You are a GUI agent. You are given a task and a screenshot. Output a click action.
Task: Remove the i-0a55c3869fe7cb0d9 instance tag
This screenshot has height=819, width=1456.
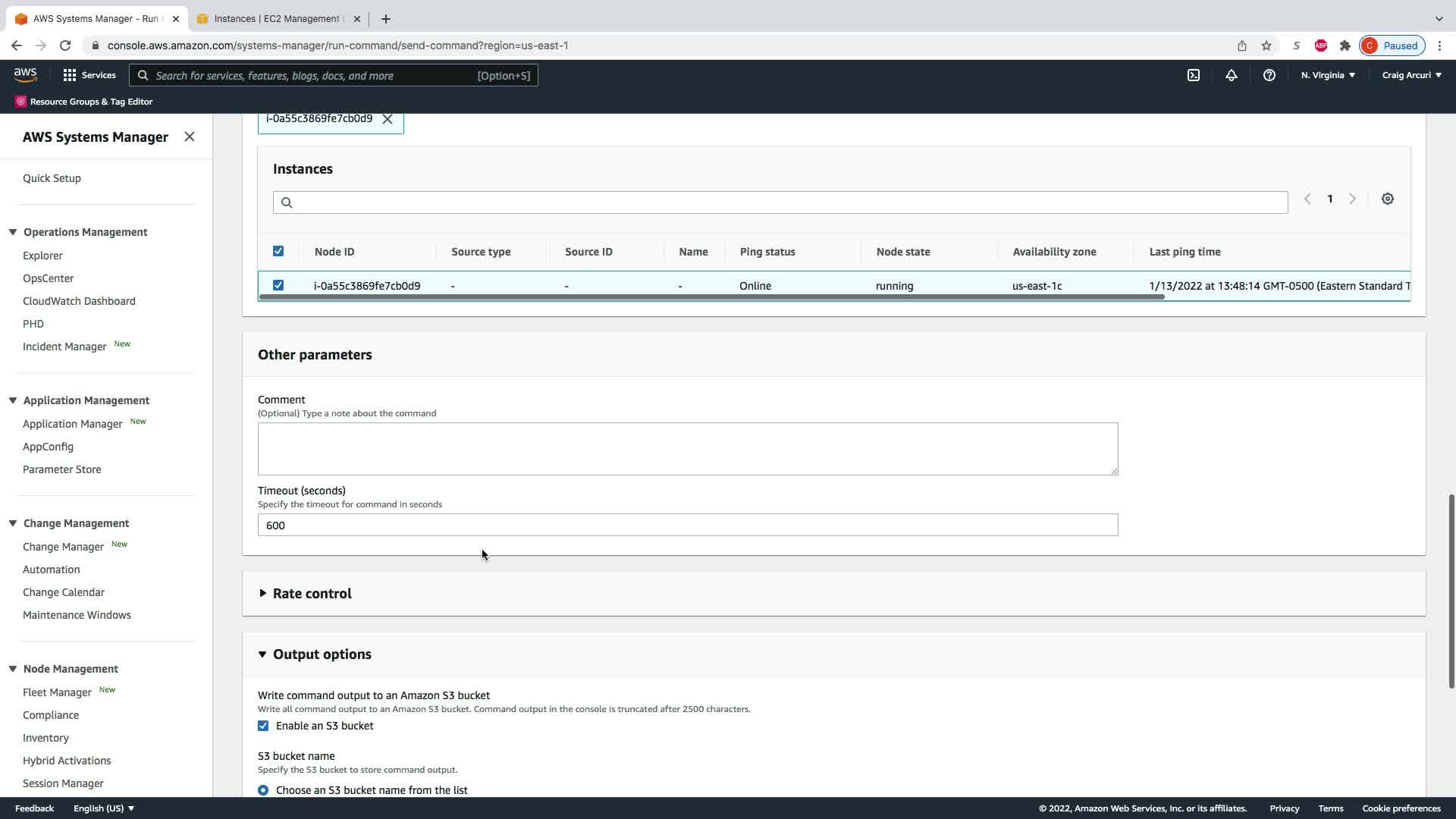pos(388,119)
